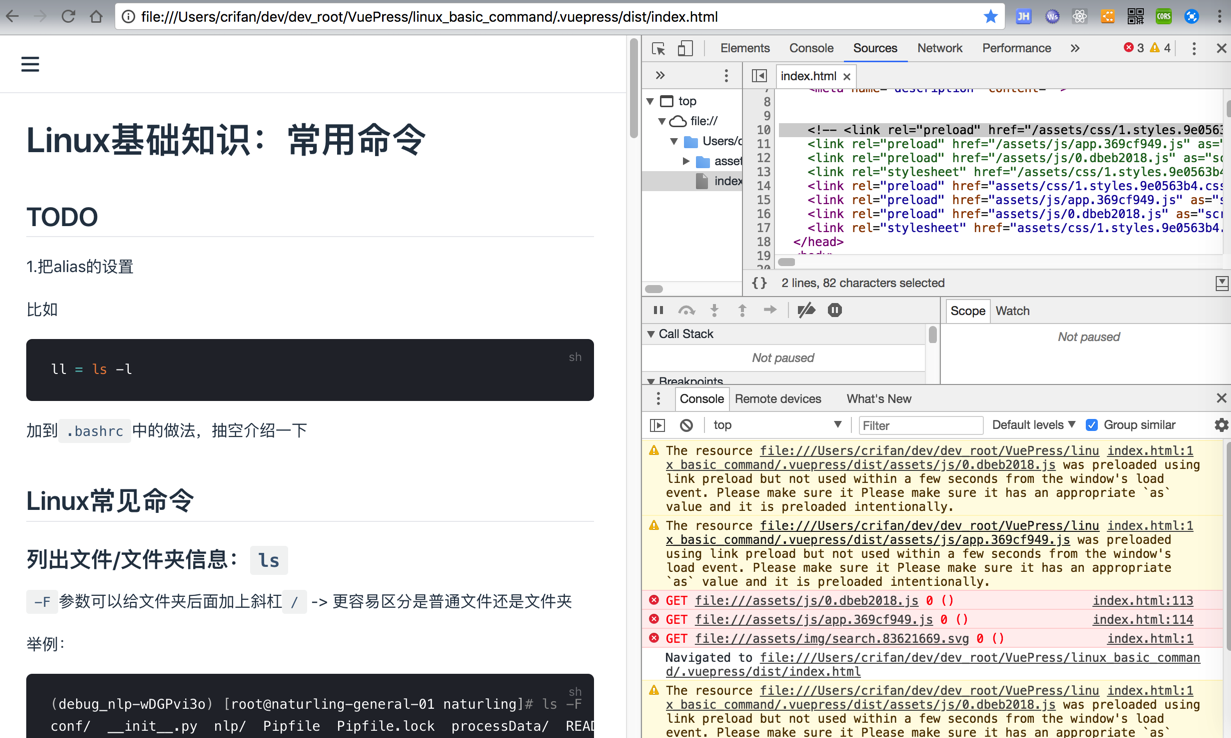
Task: Close the index.html editor tab
Action: click(x=847, y=77)
